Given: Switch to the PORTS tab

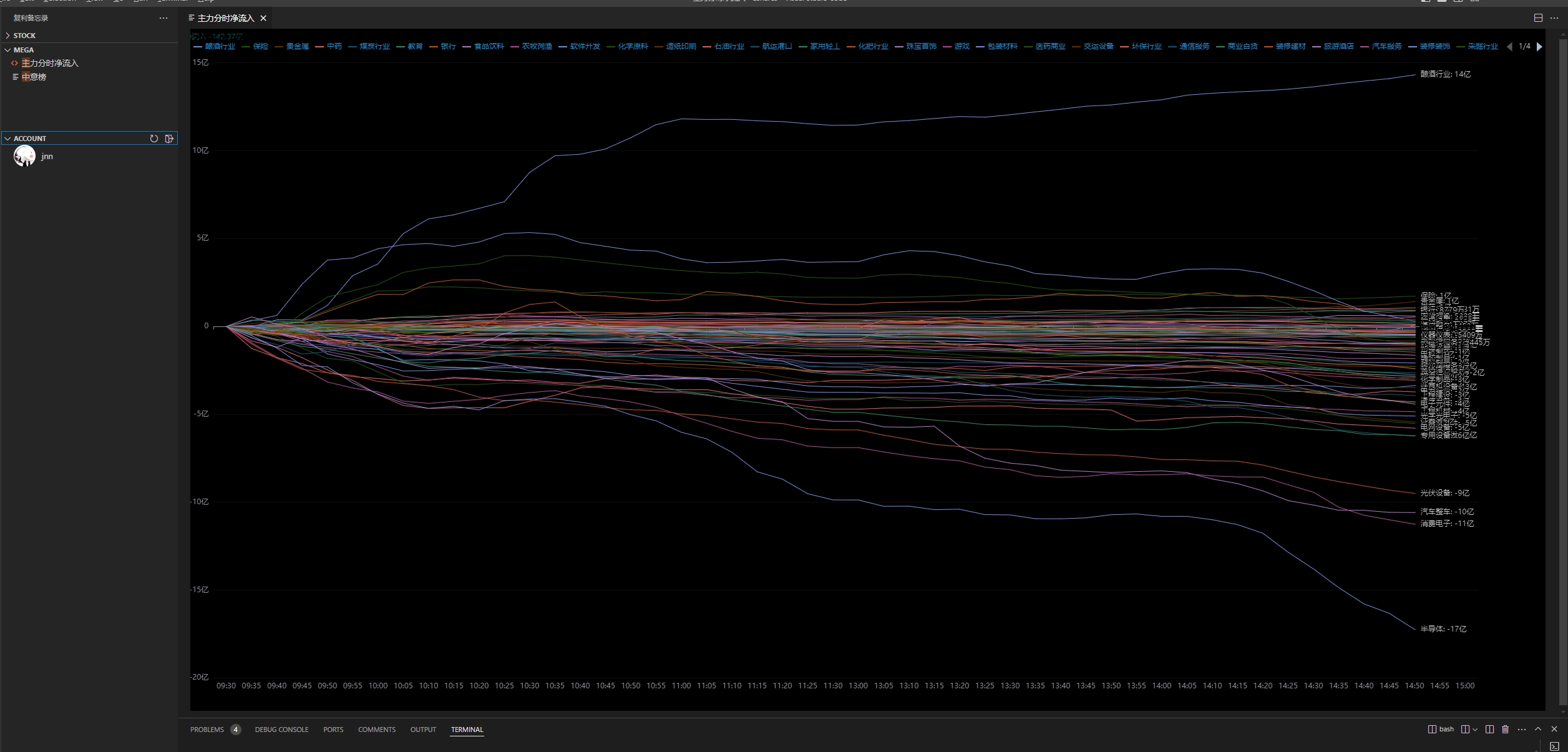Looking at the screenshot, I should click(x=333, y=730).
